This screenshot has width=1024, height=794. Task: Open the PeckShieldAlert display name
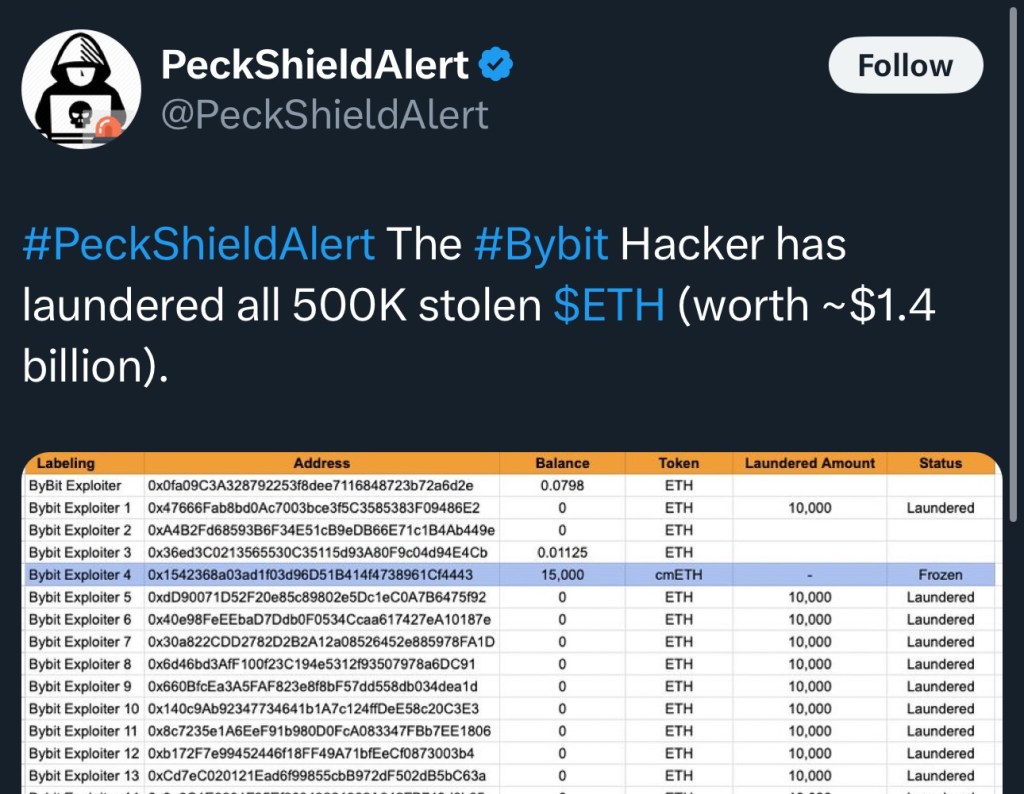pos(315,66)
